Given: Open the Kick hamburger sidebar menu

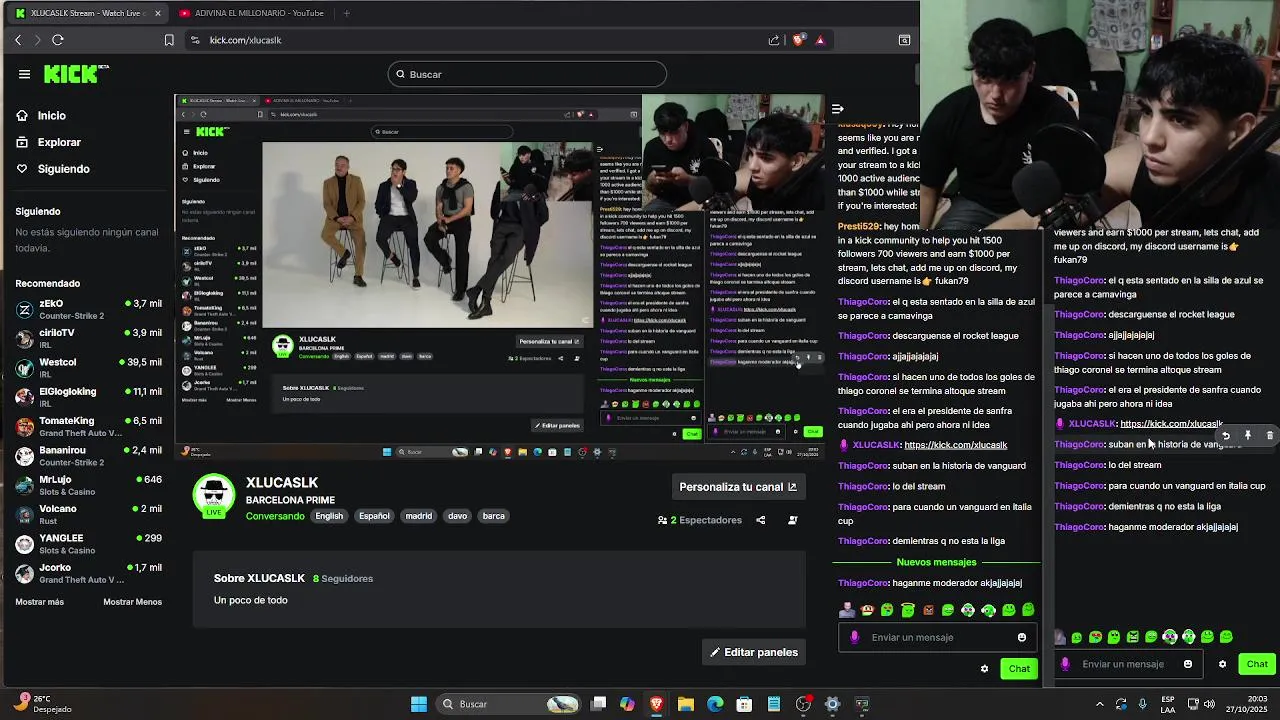Looking at the screenshot, I should [24, 74].
